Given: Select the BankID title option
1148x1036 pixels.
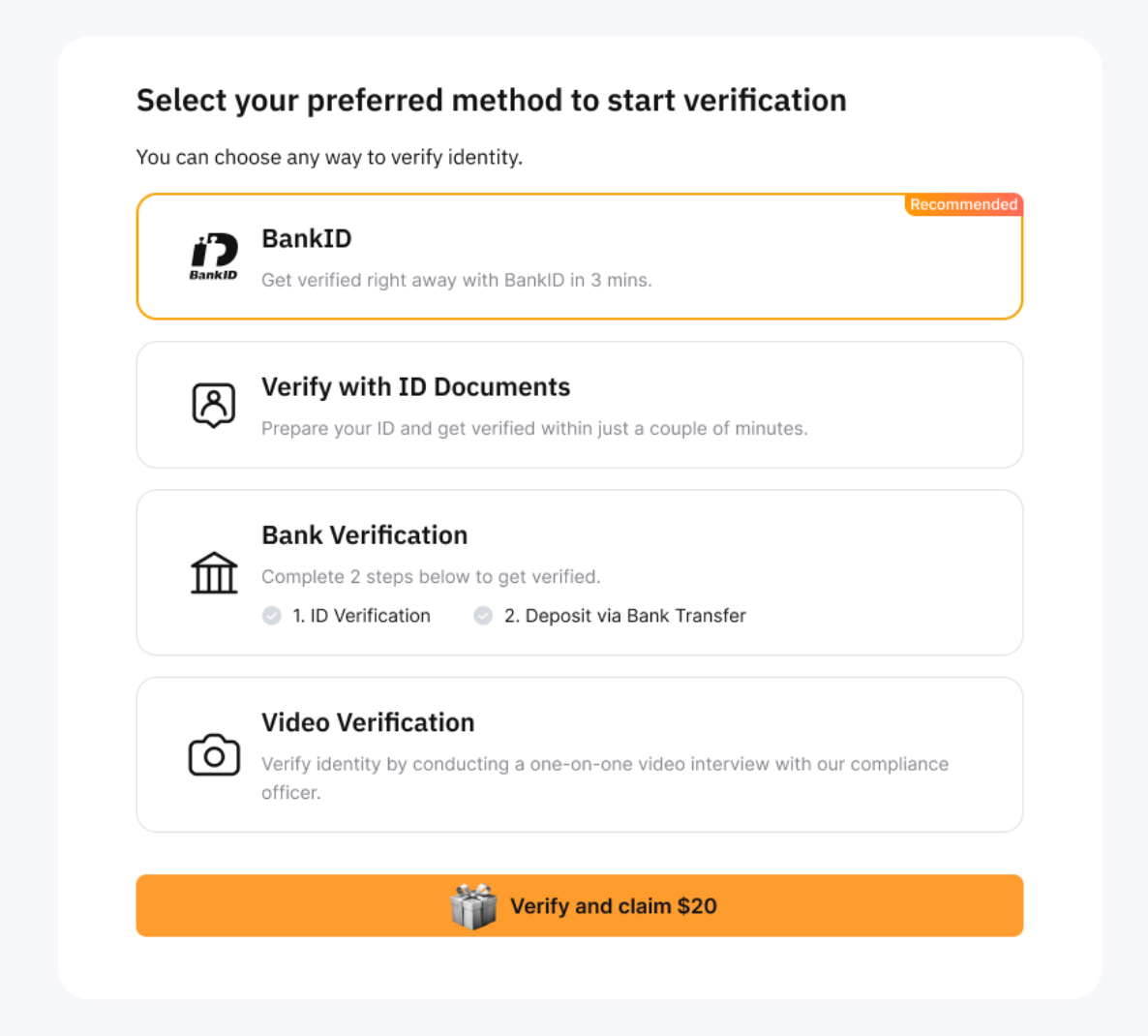Looking at the screenshot, I should [307, 239].
